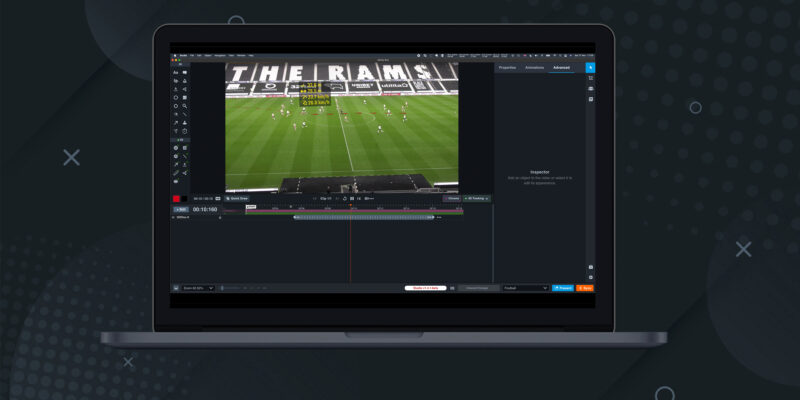Open the zoom level dropdown at bottom left

coord(198,288)
